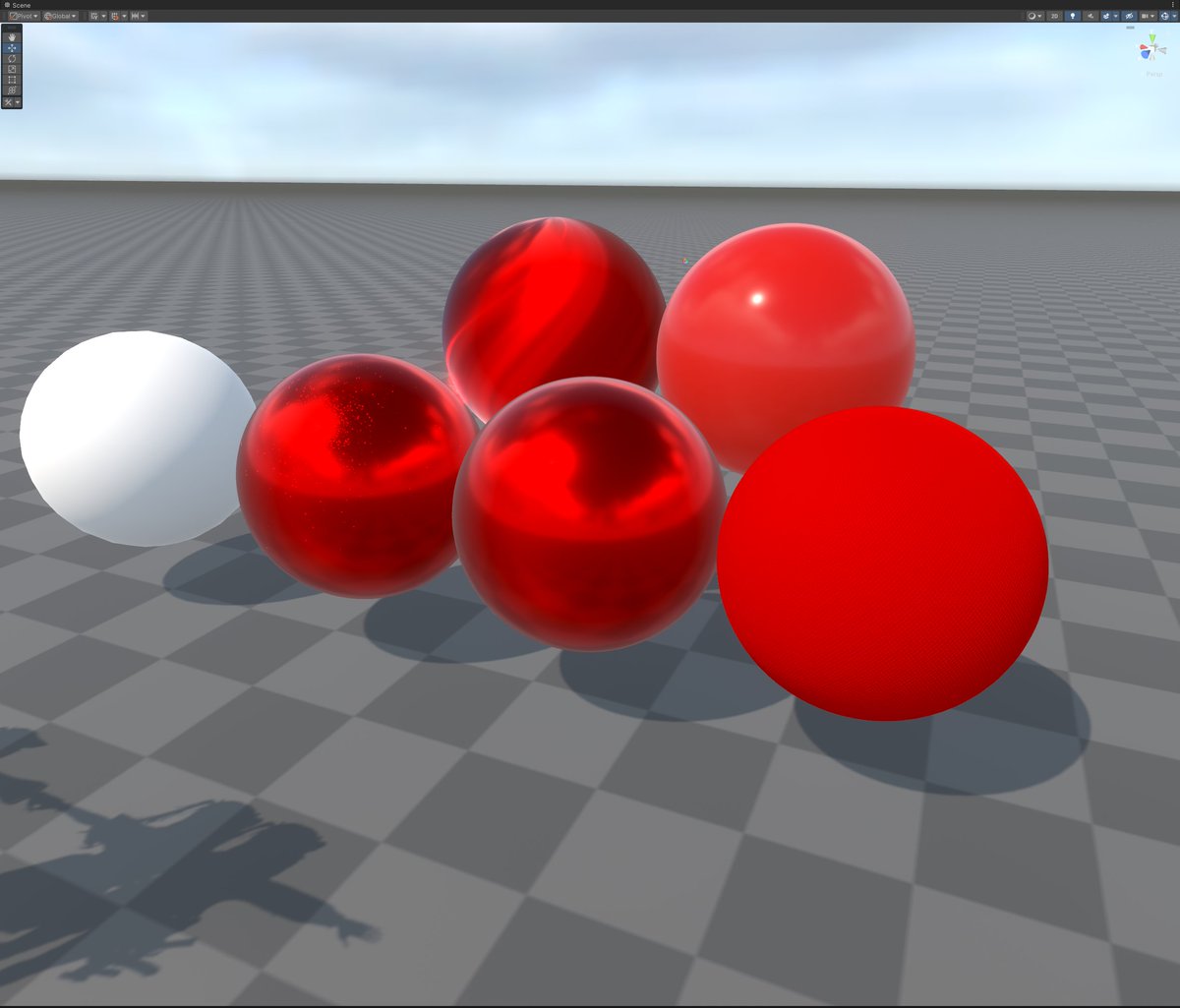Viewport: 1180px width, 1008px height.
Task: Select the Scale tool
Action: click(x=12, y=69)
